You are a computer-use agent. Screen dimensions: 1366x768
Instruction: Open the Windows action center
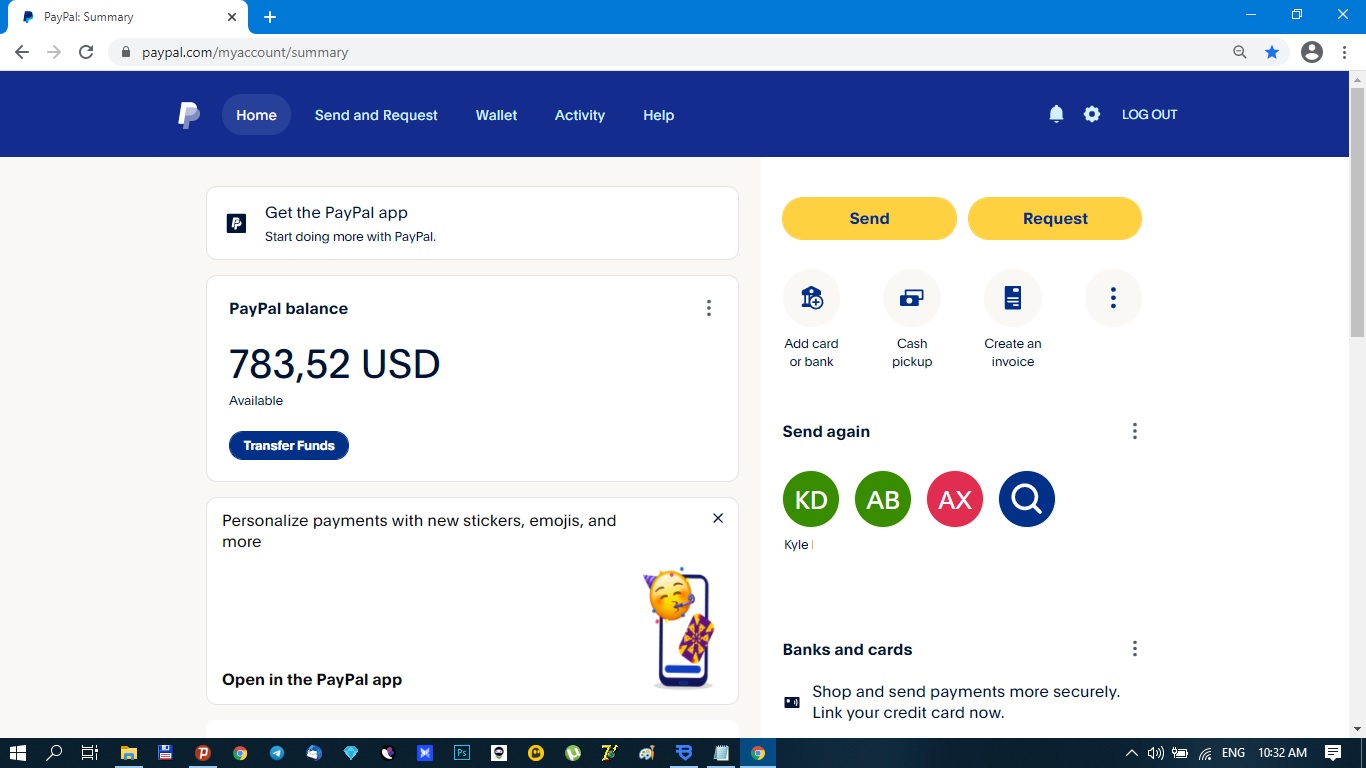coord(1333,753)
